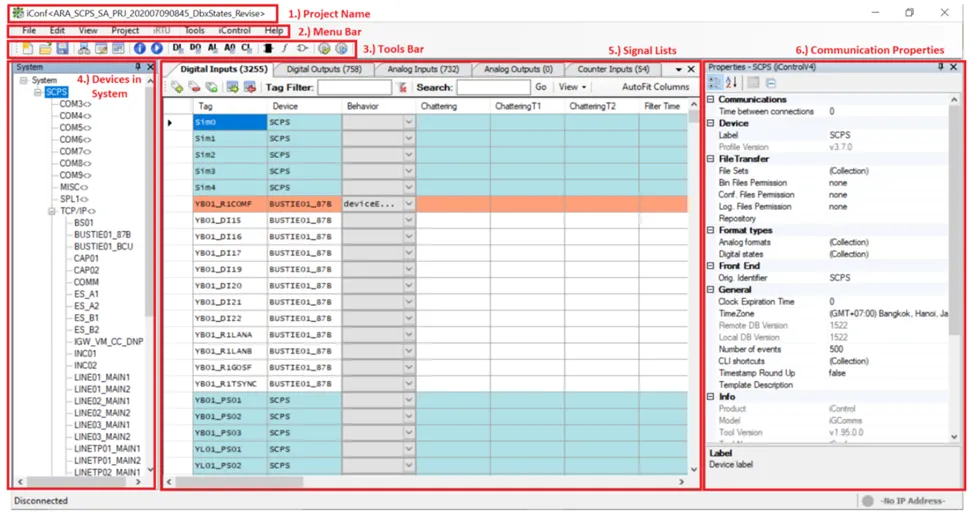
Task: Click the import signals green arrow icon
Action: coord(232,88)
